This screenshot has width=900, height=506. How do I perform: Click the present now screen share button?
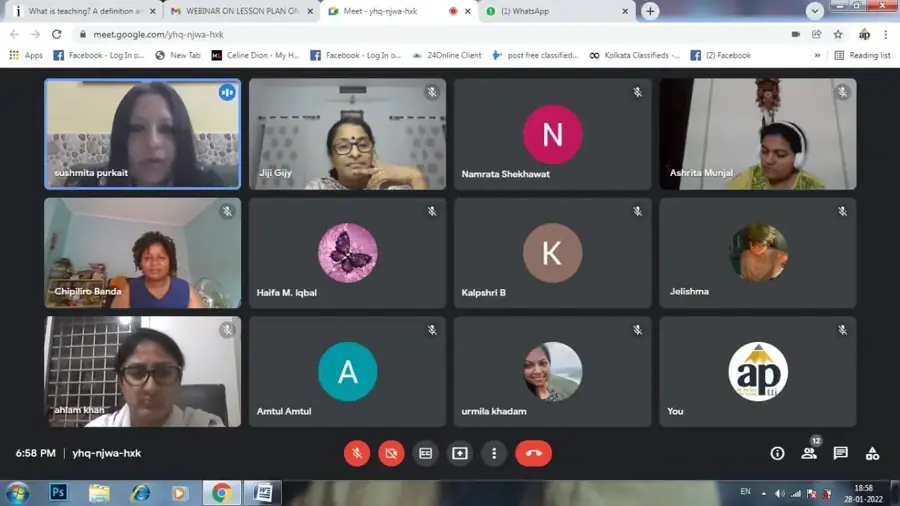pos(460,453)
